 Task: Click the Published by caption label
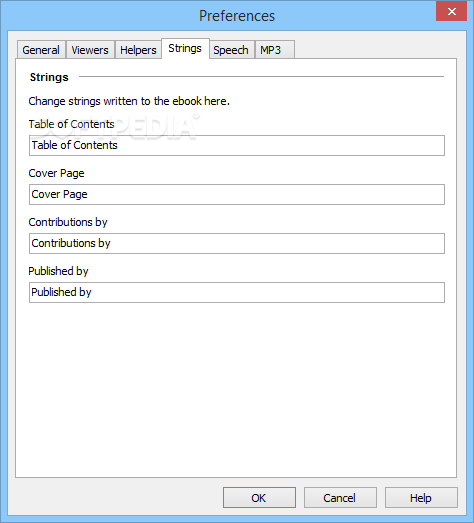[x=58, y=271]
